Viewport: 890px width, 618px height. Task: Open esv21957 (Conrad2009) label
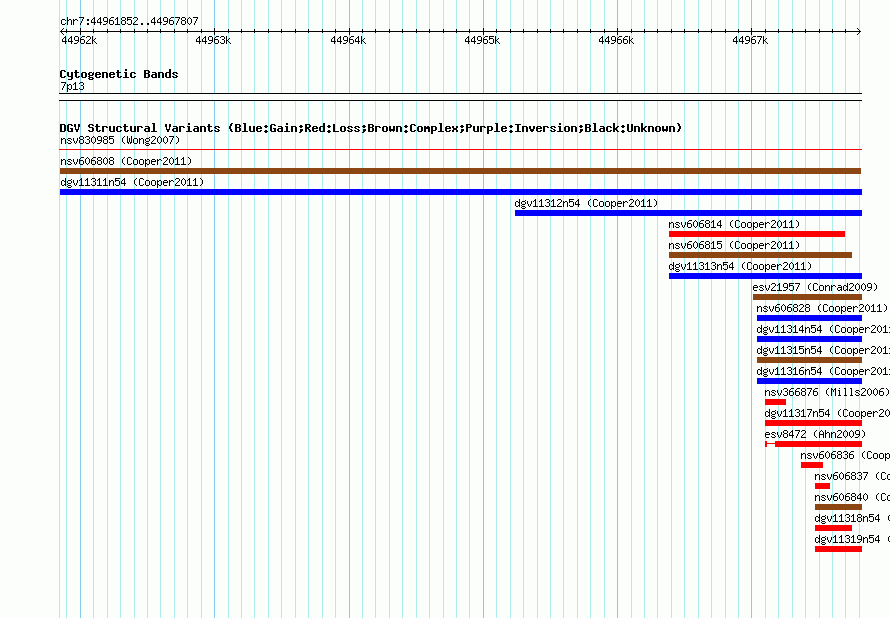click(x=815, y=287)
